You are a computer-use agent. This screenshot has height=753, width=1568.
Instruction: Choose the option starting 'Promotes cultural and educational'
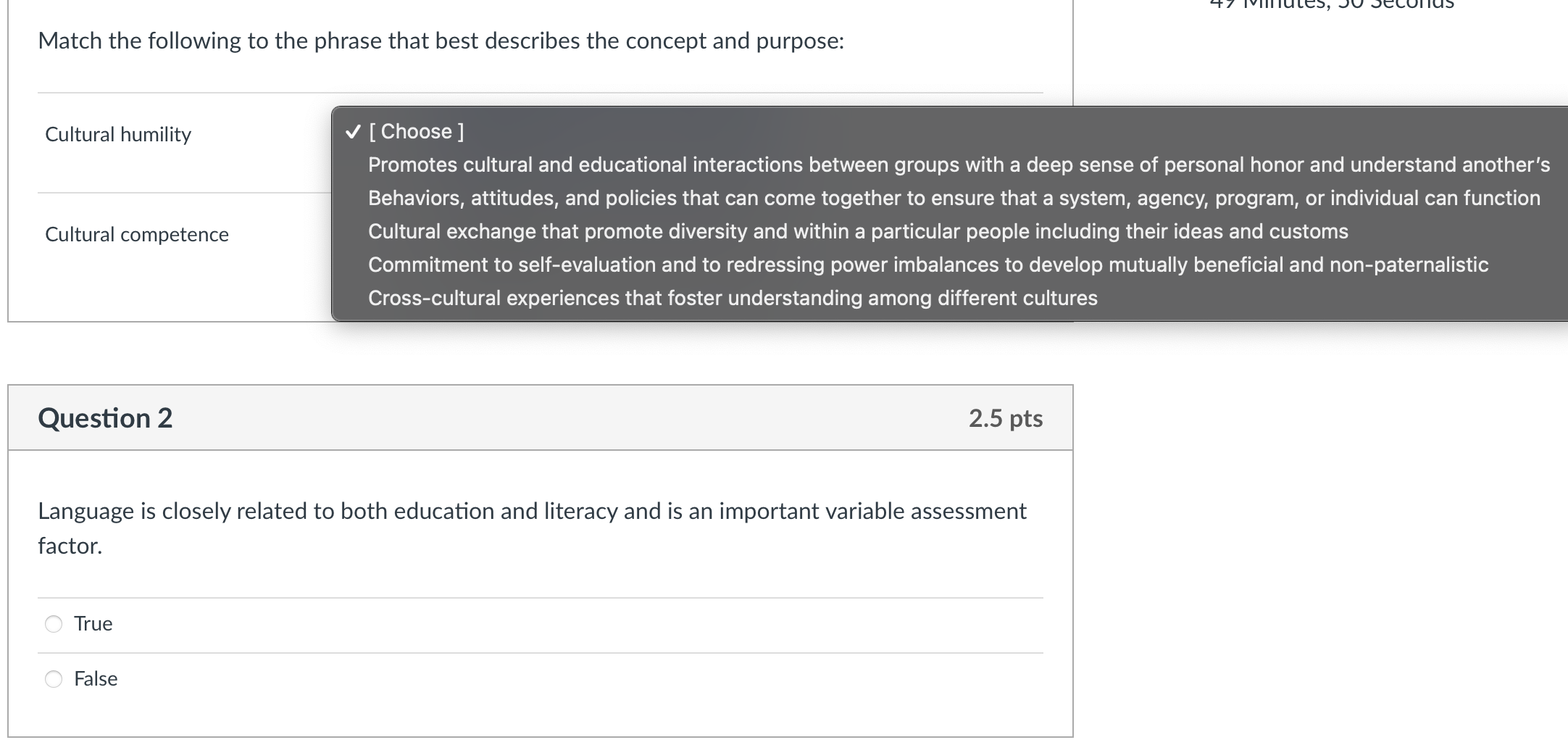[x=958, y=165]
